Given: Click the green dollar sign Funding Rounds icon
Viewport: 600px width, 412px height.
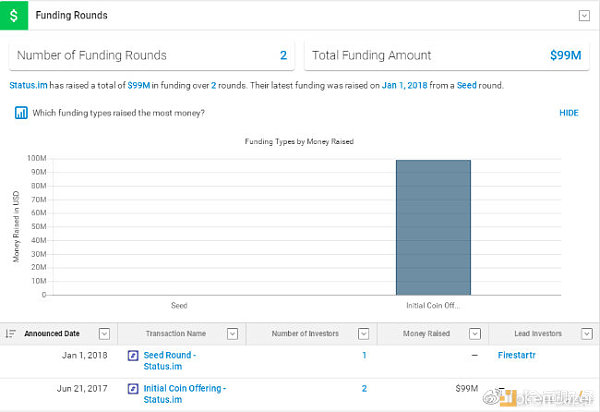Looking at the screenshot, I should (x=14, y=15).
